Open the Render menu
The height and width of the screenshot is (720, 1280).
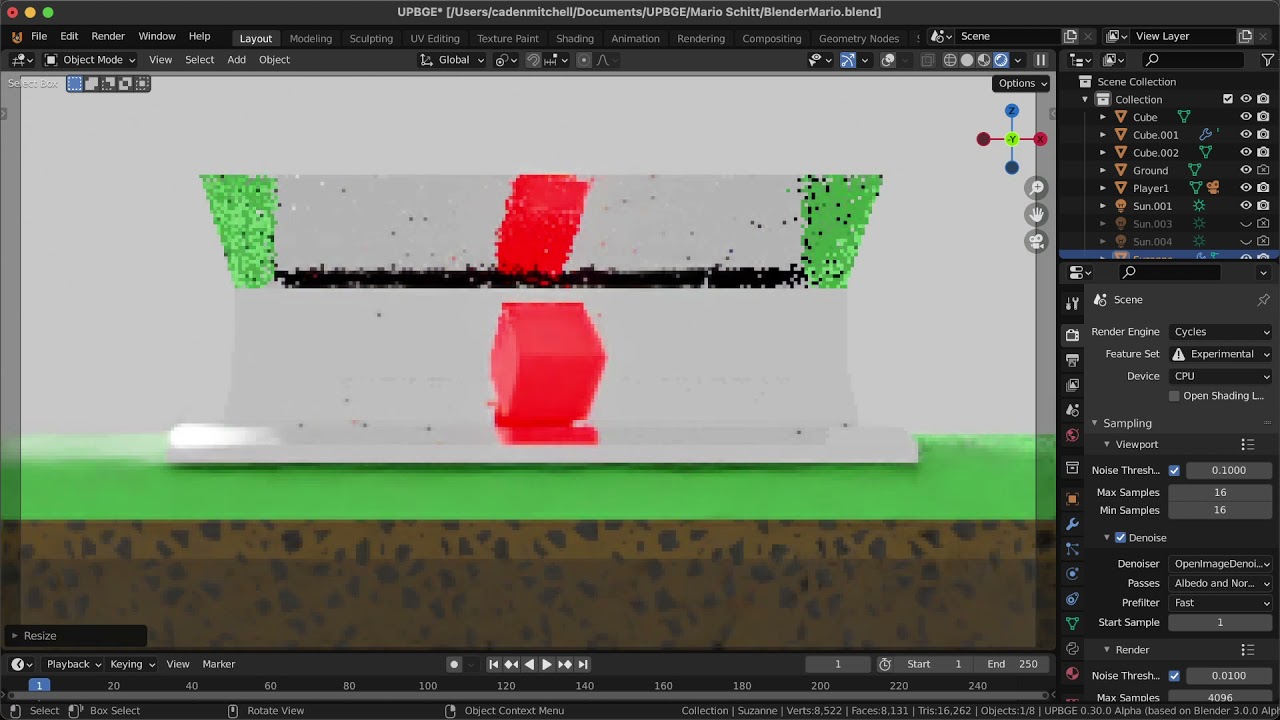[108, 36]
